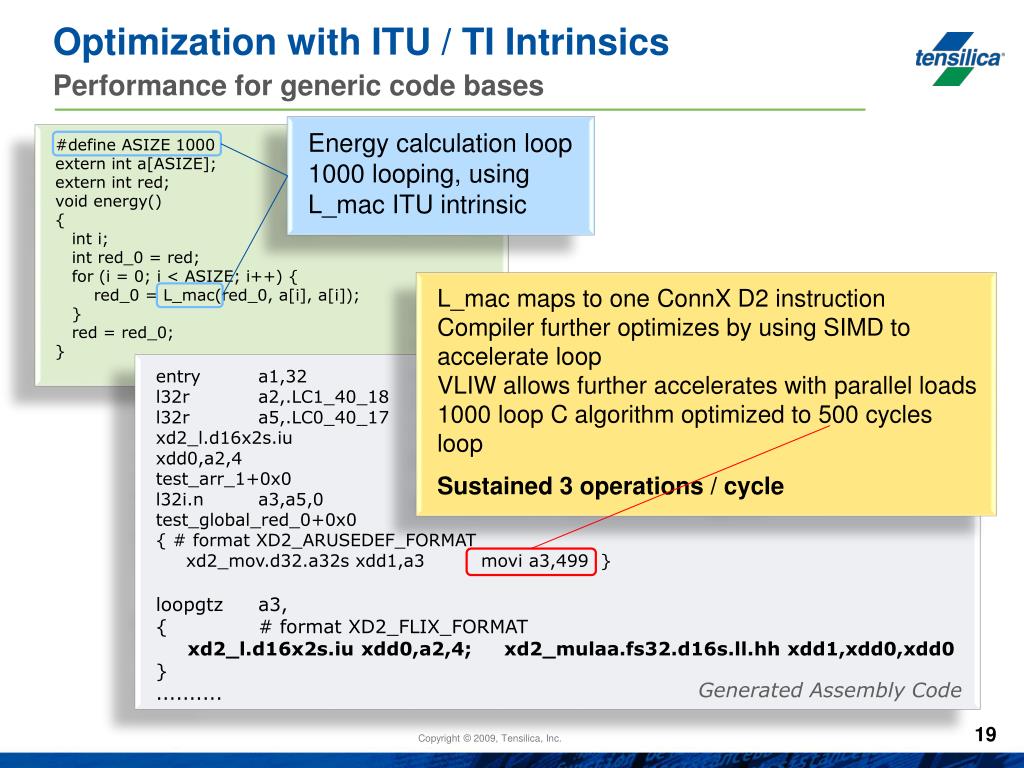Click the 'test_global_red_0+0x0' line

click(x=256, y=520)
